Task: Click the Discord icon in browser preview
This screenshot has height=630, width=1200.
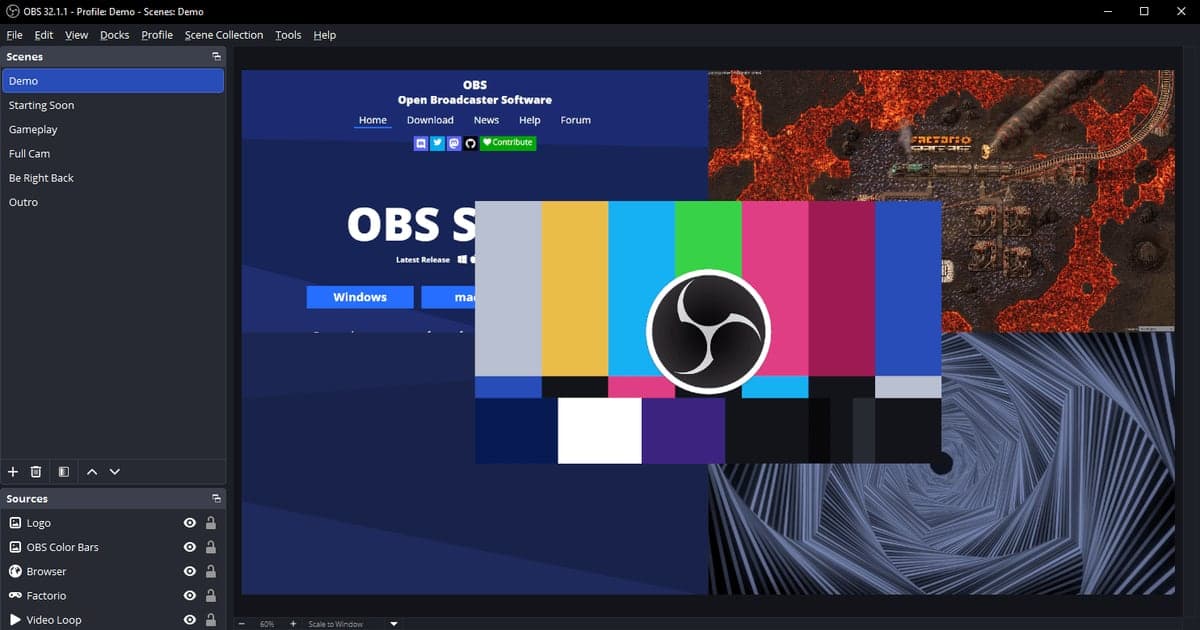Action: pos(421,143)
